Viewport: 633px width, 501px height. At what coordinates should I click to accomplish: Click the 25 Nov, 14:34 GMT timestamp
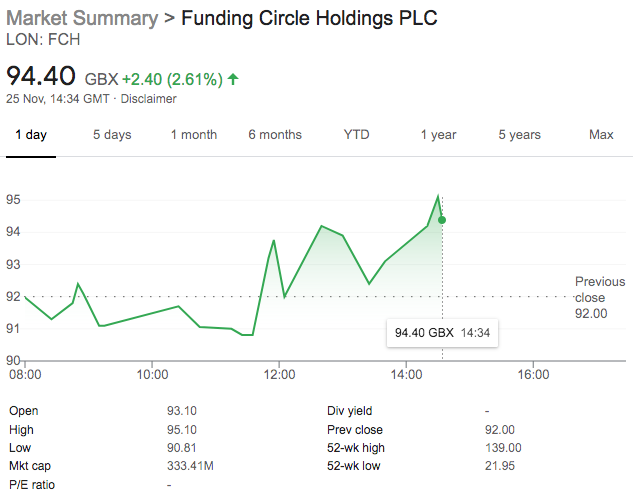click(x=58, y=99)
